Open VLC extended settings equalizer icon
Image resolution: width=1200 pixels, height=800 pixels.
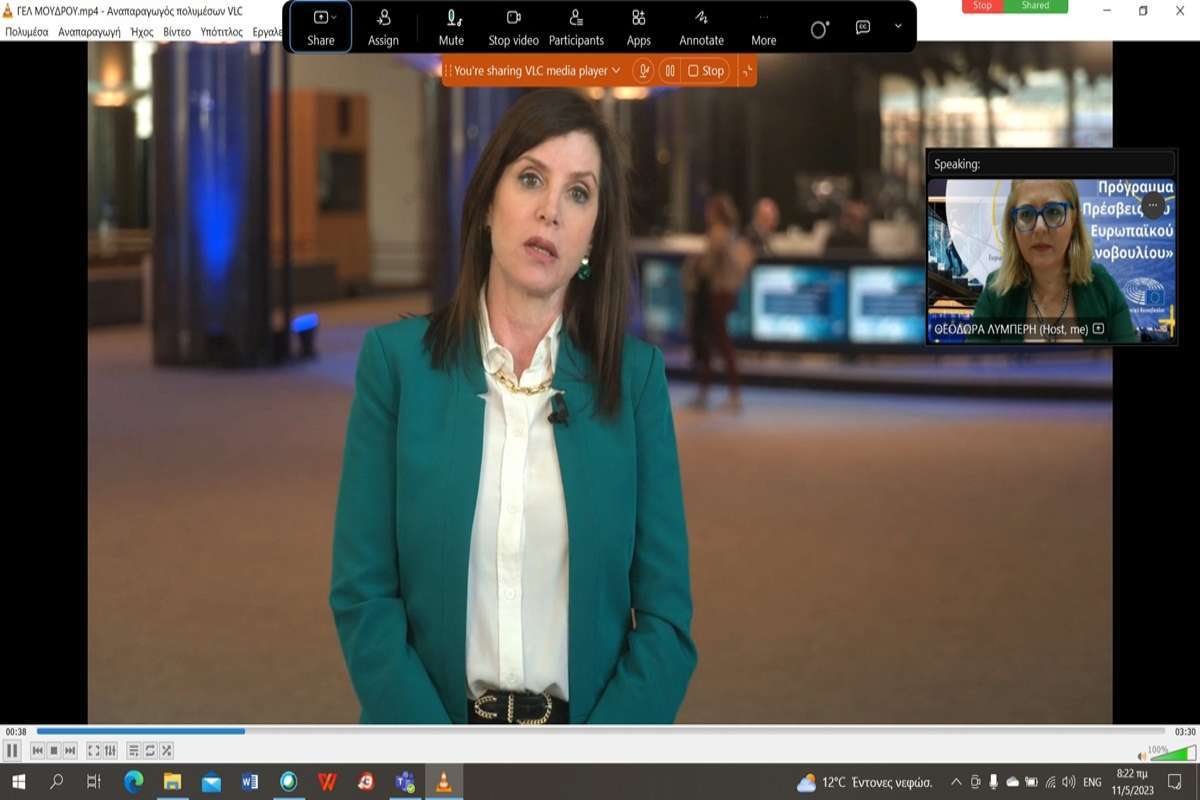pyautogui.click(x=110, y=750)
